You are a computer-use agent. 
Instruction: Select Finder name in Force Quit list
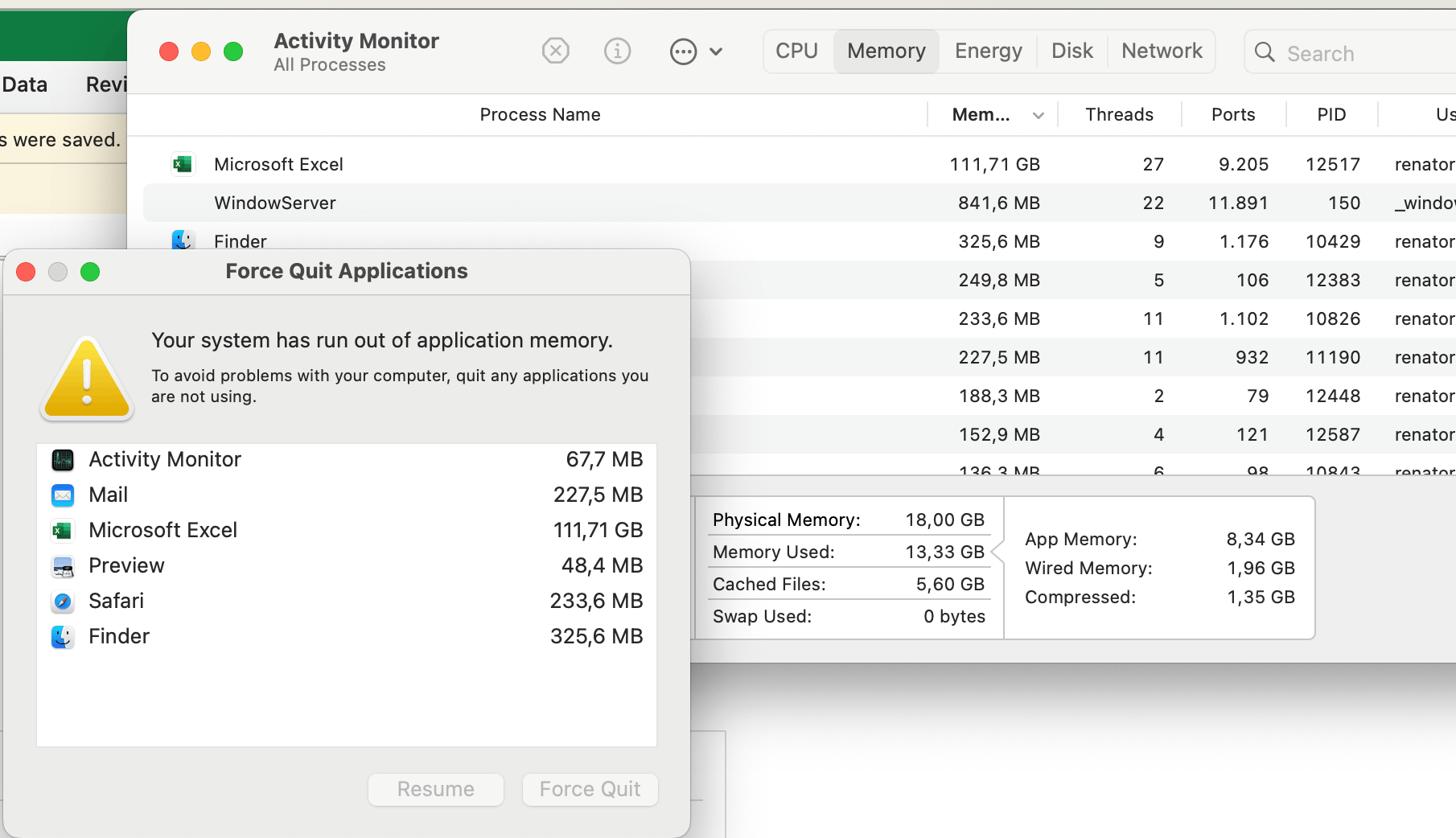tap(119, 637)
